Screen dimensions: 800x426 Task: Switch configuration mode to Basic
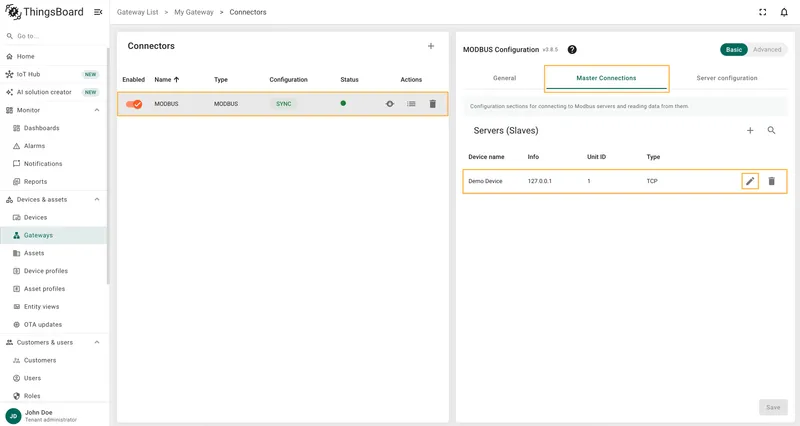click(x=734, y=49)
